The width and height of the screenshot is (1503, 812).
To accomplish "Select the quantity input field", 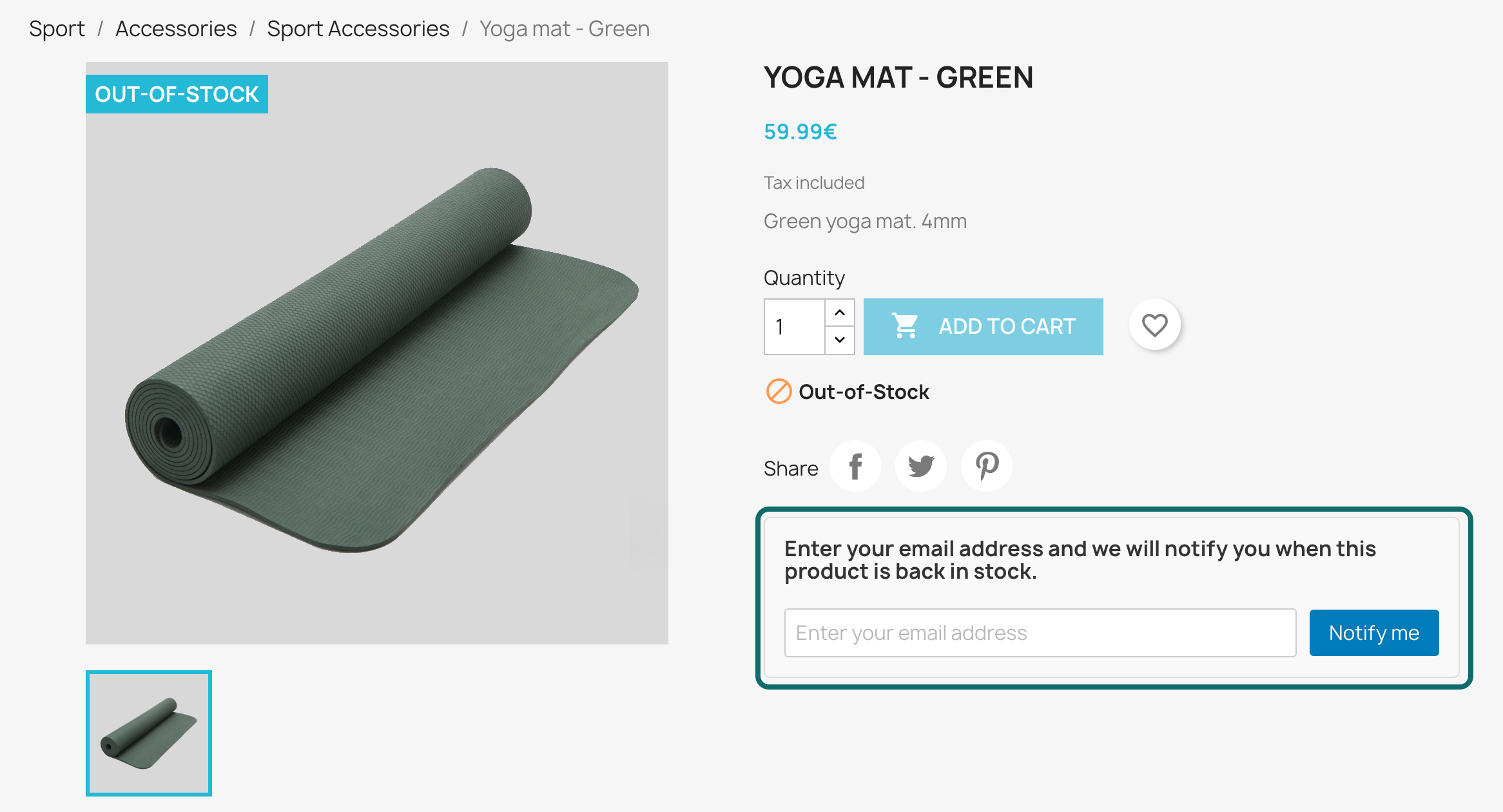I will click(793, 327).
